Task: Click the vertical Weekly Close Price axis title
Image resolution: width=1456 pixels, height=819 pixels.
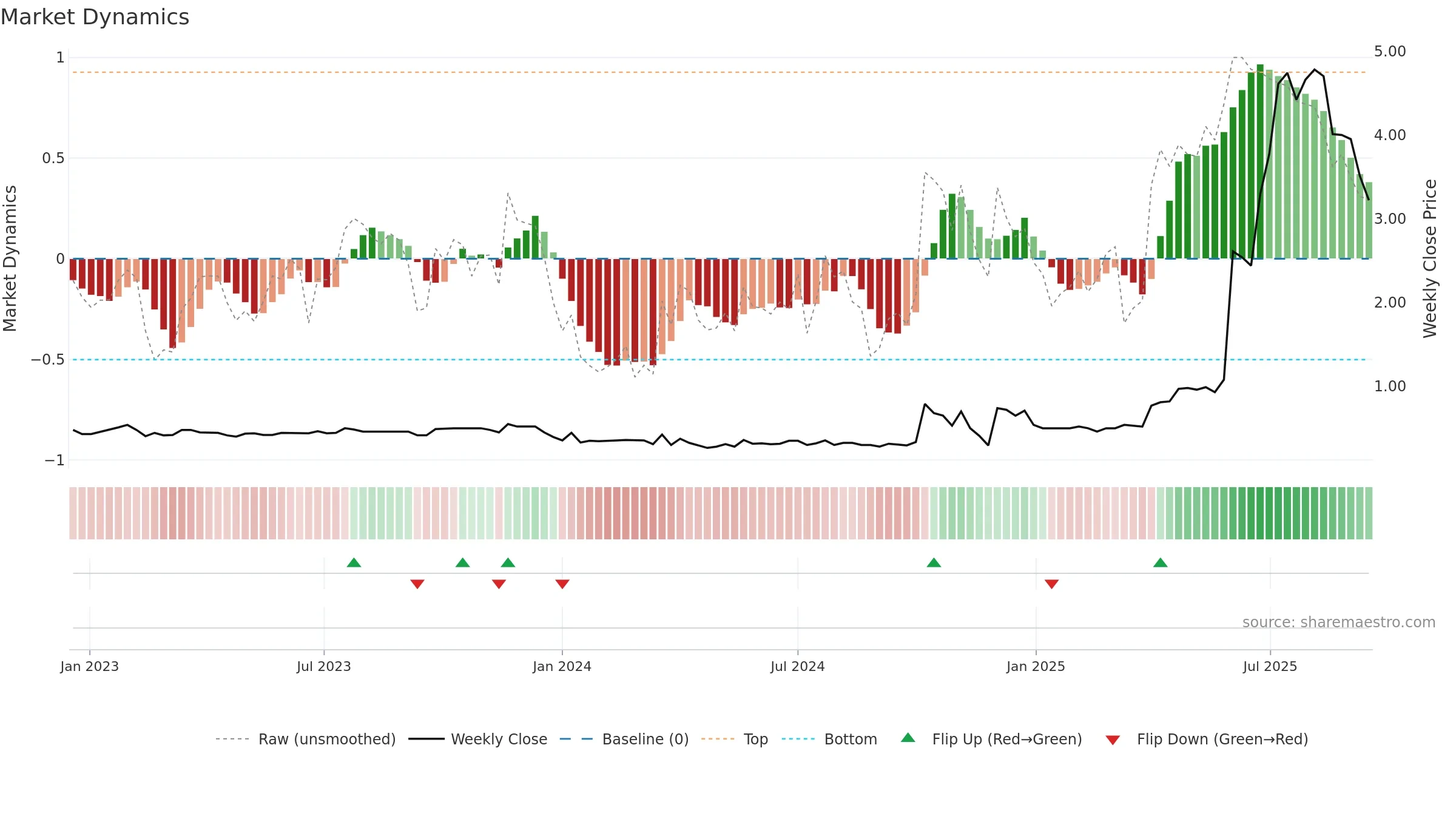Action: (1430, 258)
